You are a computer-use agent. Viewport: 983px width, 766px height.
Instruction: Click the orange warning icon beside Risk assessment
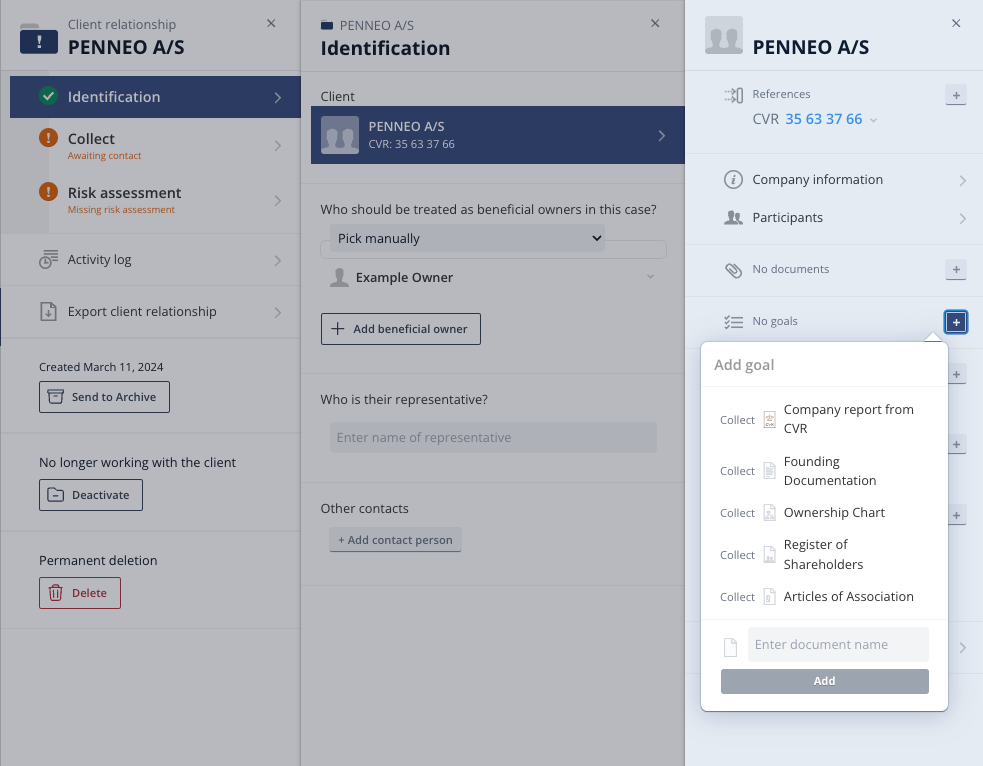48,191
